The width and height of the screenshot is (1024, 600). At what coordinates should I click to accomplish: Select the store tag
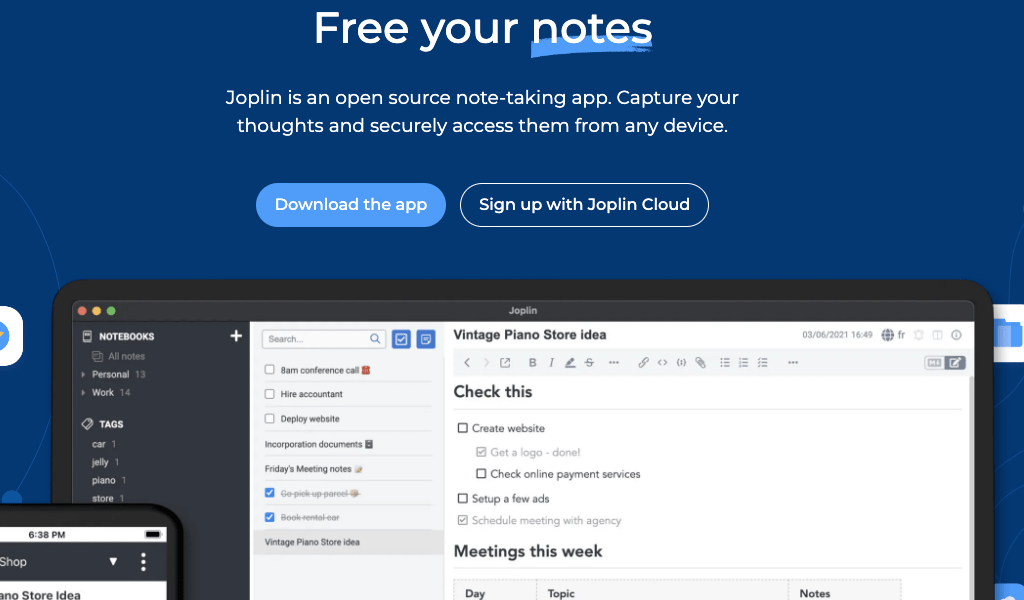103,498
